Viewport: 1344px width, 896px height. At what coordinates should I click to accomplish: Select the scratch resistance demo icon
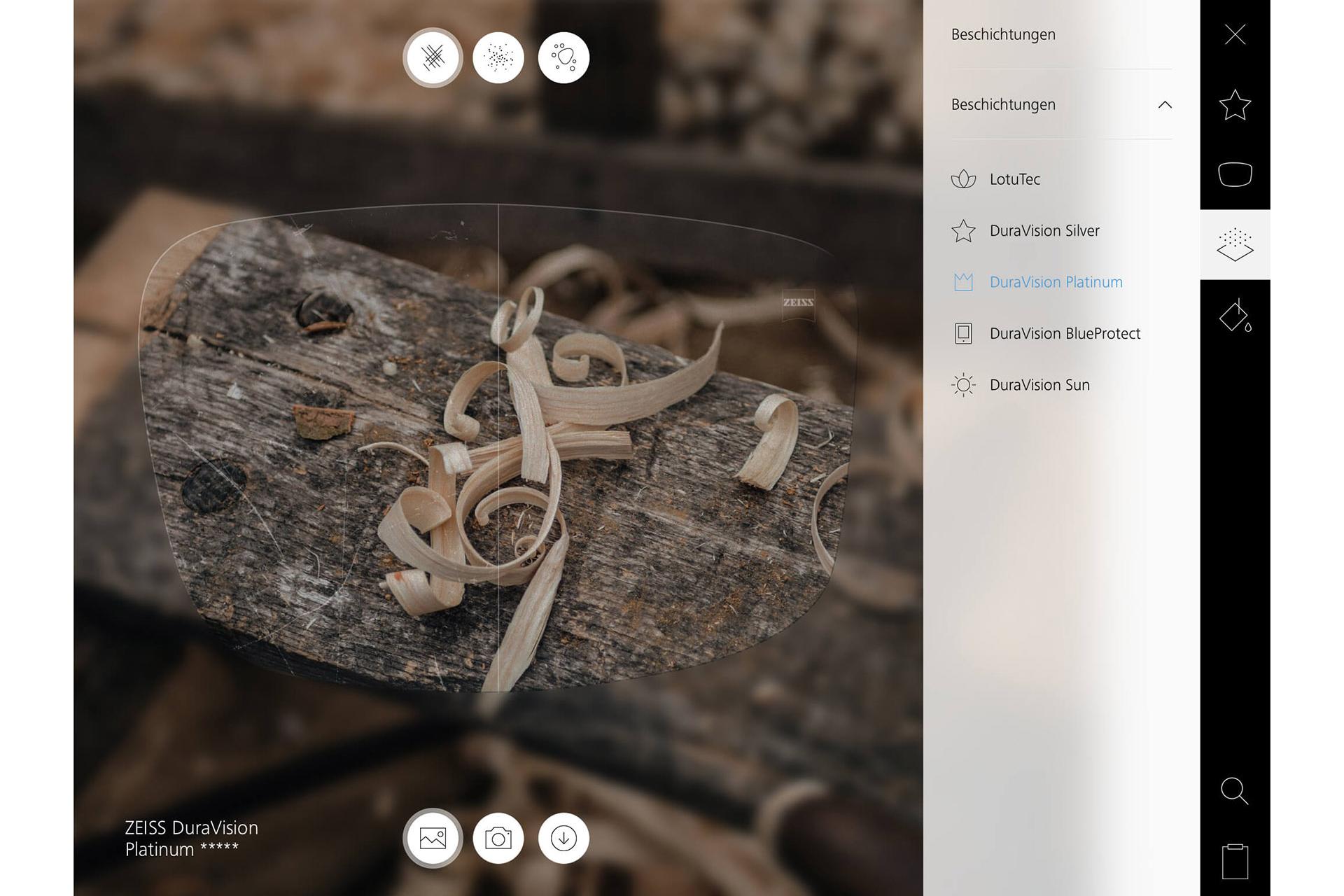433,57
